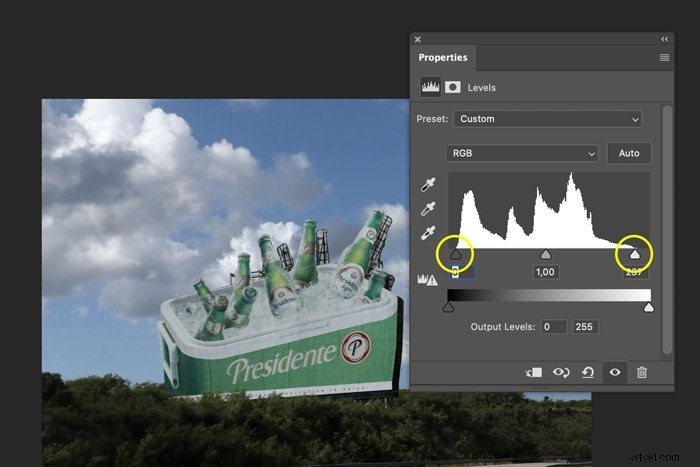The width and height of the screenshot is (700, 467).
Task: Click the black output level slider handle
Action: (x=448, y=308)
